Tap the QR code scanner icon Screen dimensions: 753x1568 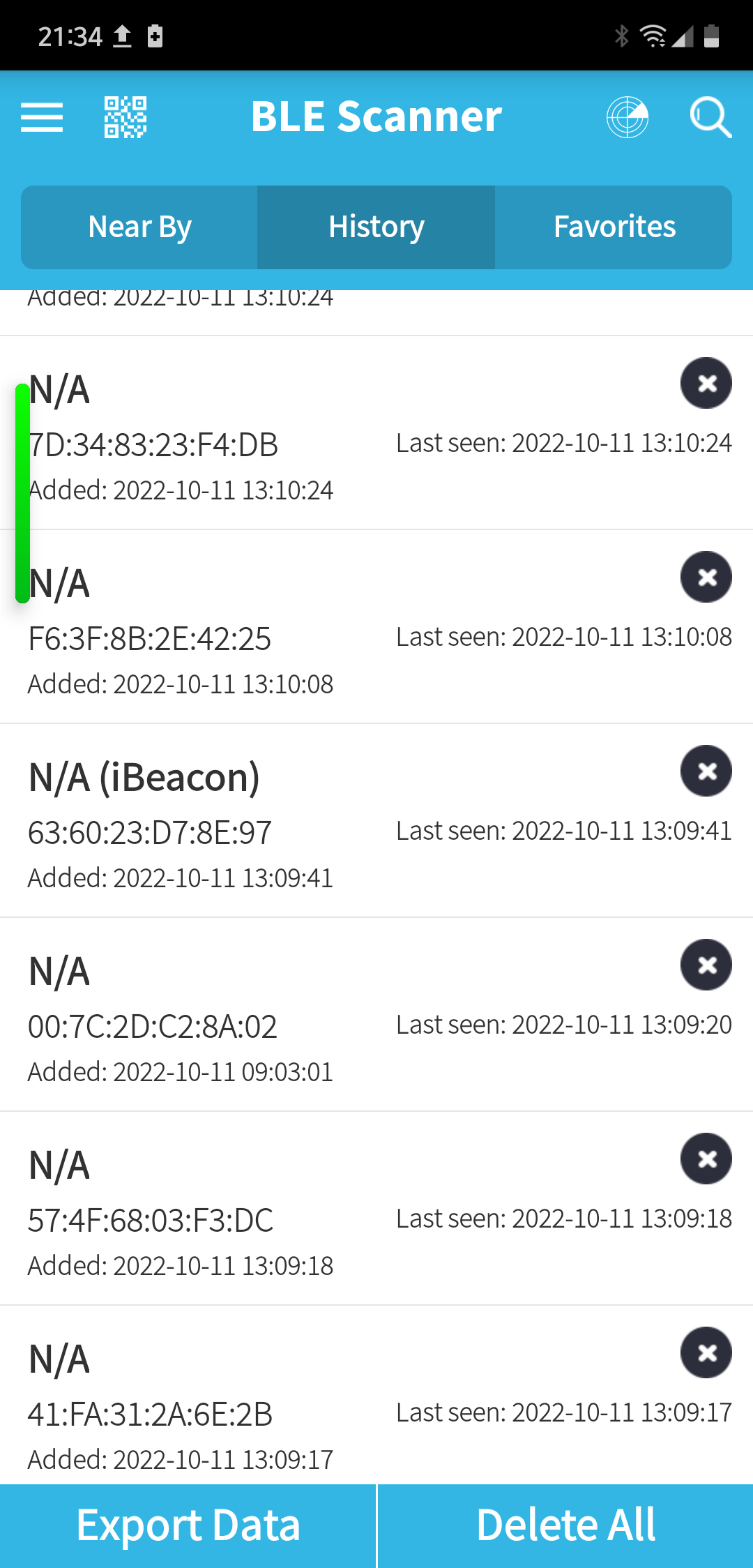click(125, 116)
